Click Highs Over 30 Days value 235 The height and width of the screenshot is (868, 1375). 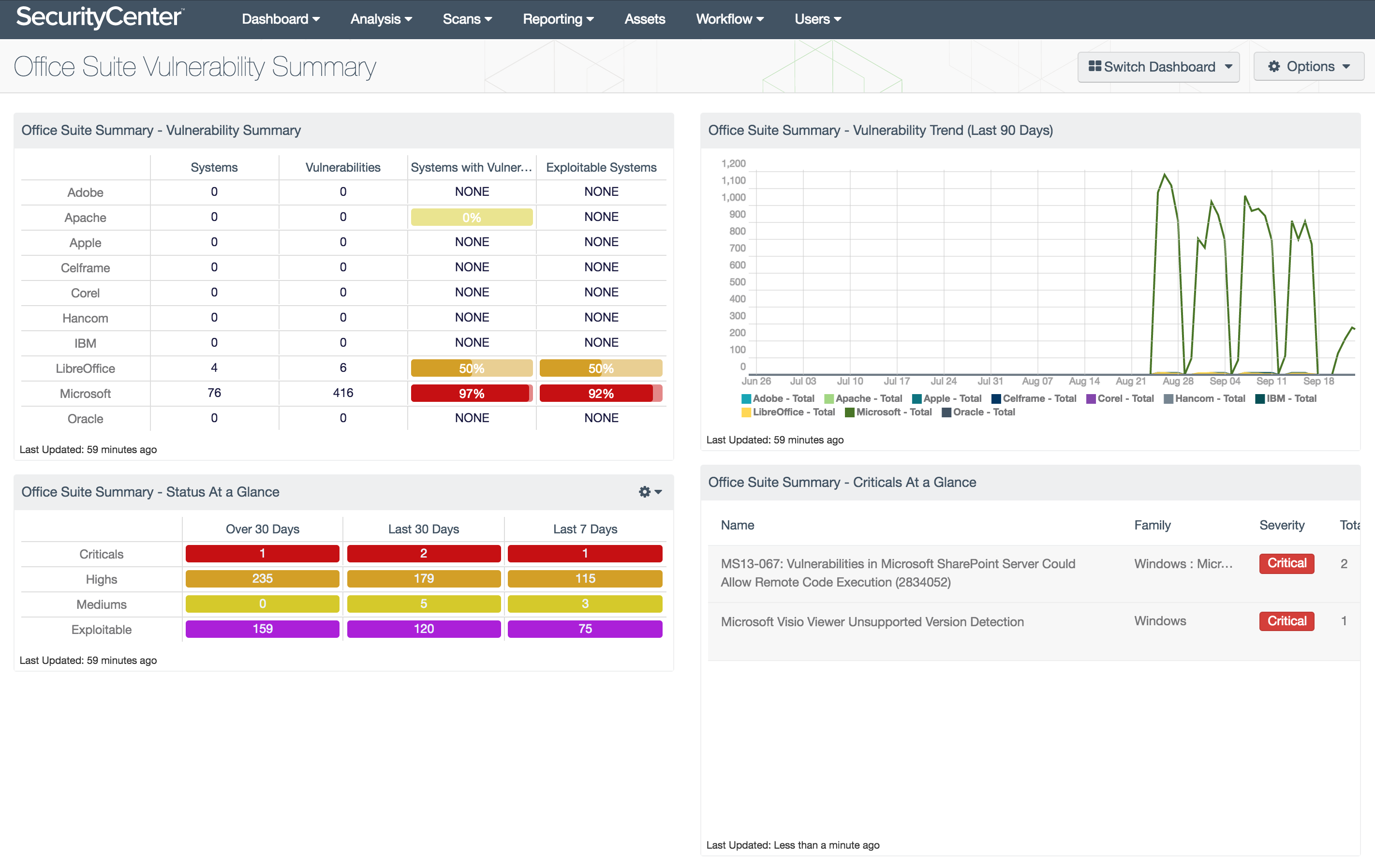pyautogui.click(x=262, y=578)
